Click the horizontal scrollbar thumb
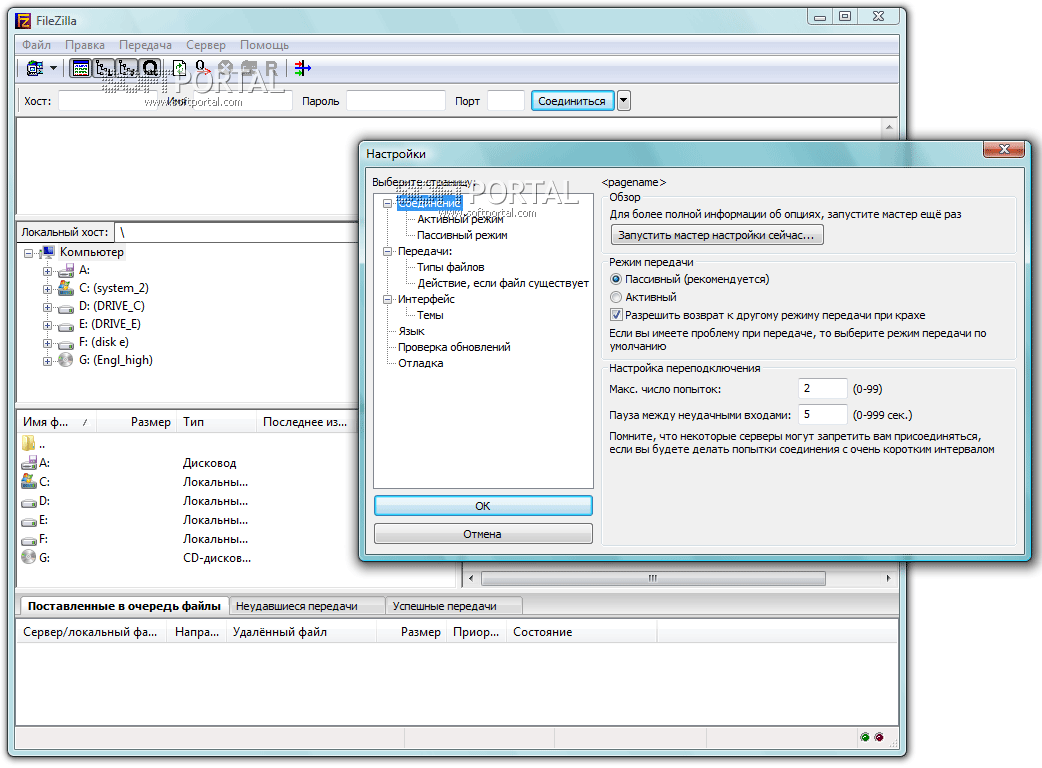 [x=653, y=578]
